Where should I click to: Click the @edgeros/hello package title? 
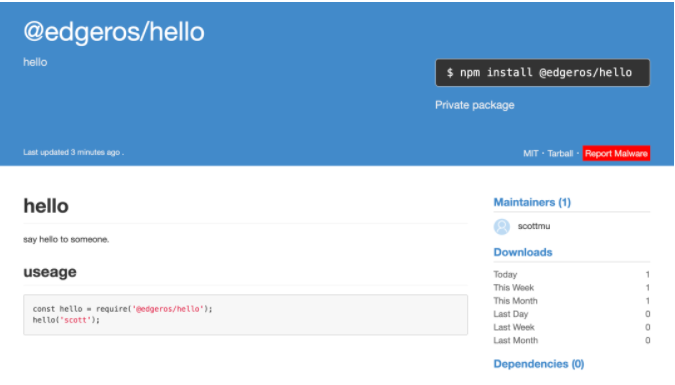click(x=114, y=31)
